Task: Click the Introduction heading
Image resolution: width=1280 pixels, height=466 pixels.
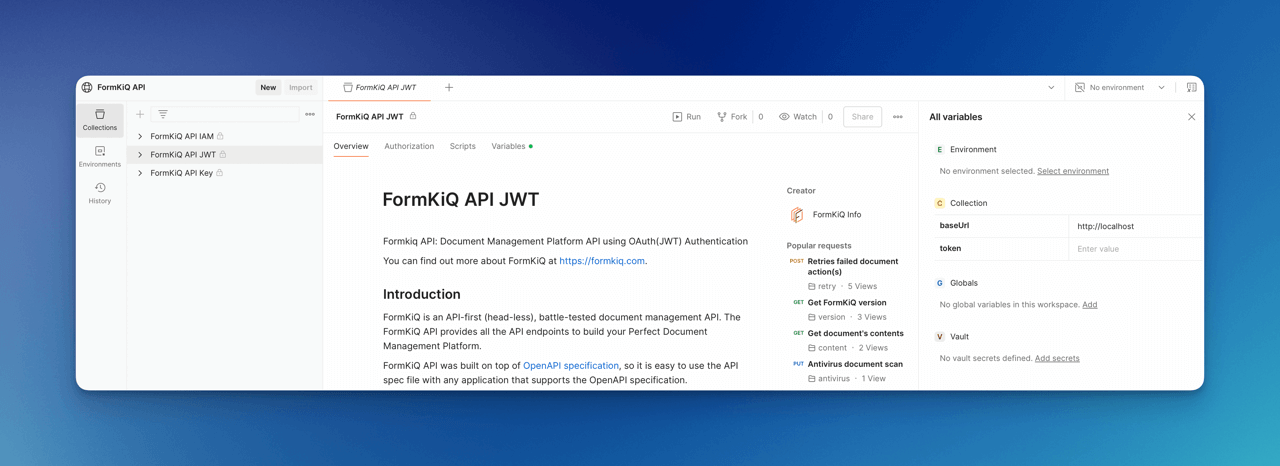Action: point(422,294)
